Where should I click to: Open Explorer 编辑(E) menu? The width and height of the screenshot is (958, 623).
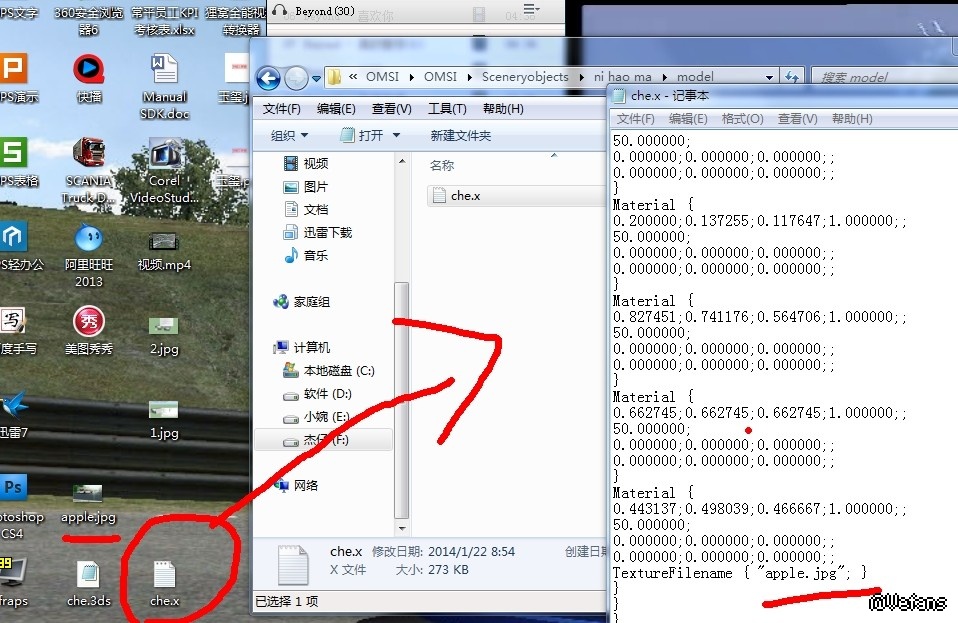click(x=336, y=109)
